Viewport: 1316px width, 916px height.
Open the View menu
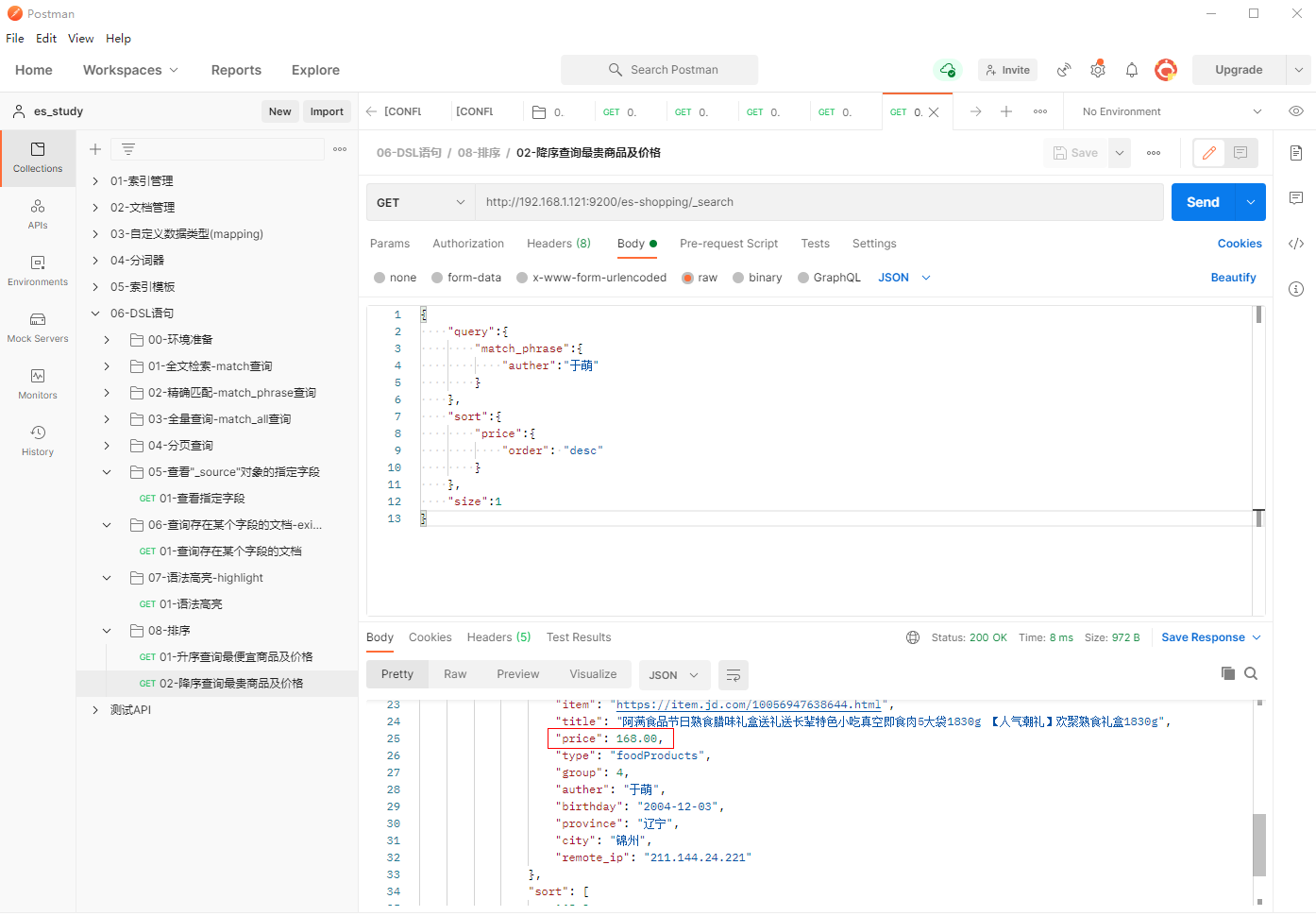tap(80, 39)
